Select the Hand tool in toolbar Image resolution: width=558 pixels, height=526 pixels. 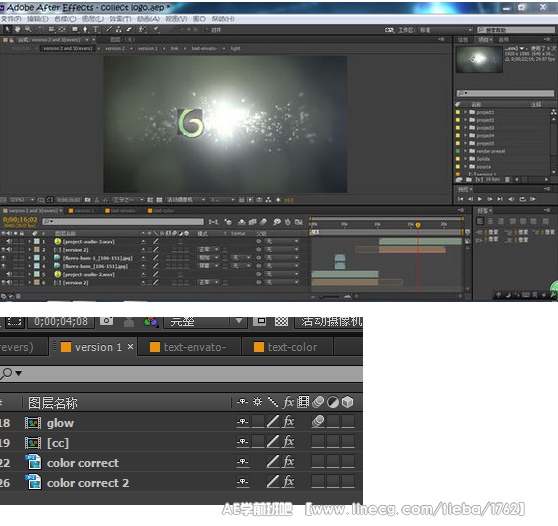click(x=17, y=29)
